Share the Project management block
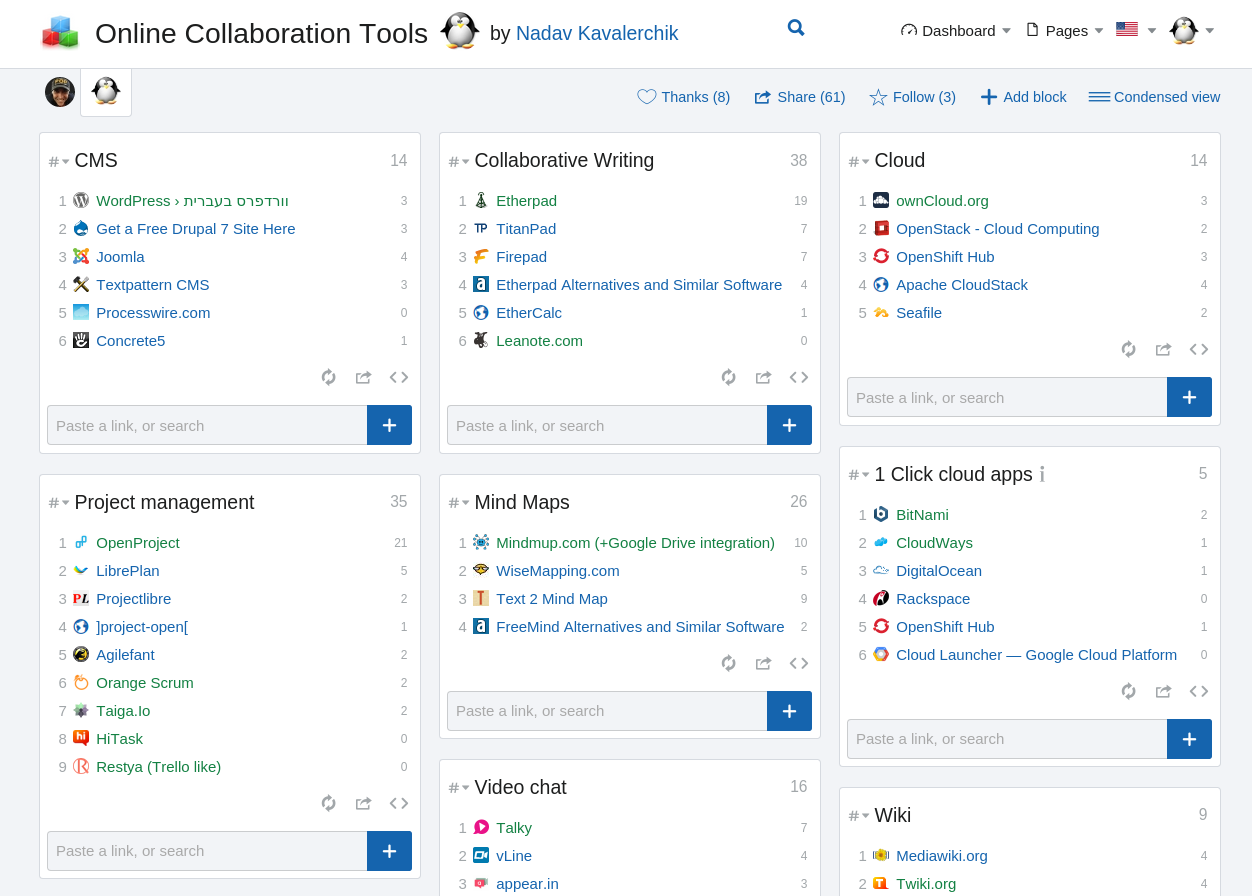1252x896 pixels. point(364,803)
